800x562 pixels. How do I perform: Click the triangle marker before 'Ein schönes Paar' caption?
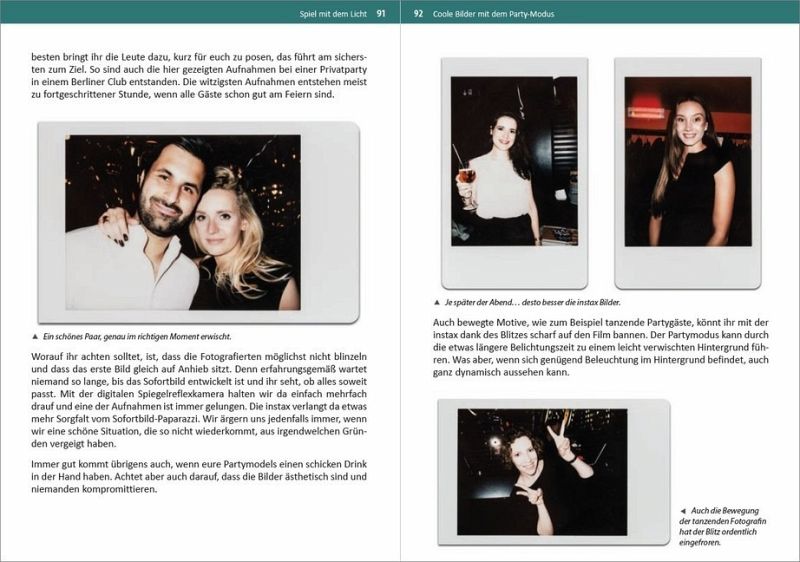[35, 337]
